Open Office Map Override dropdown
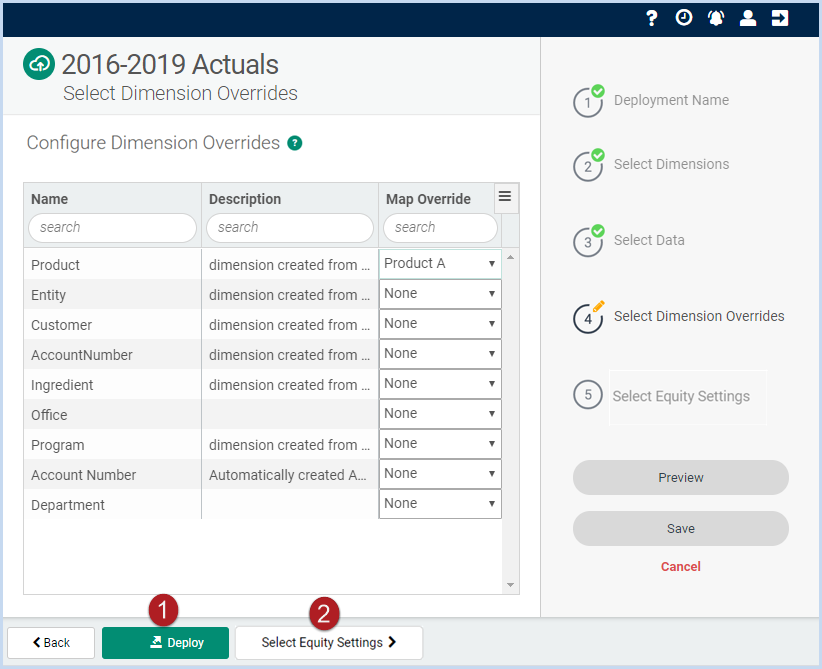 440,414
